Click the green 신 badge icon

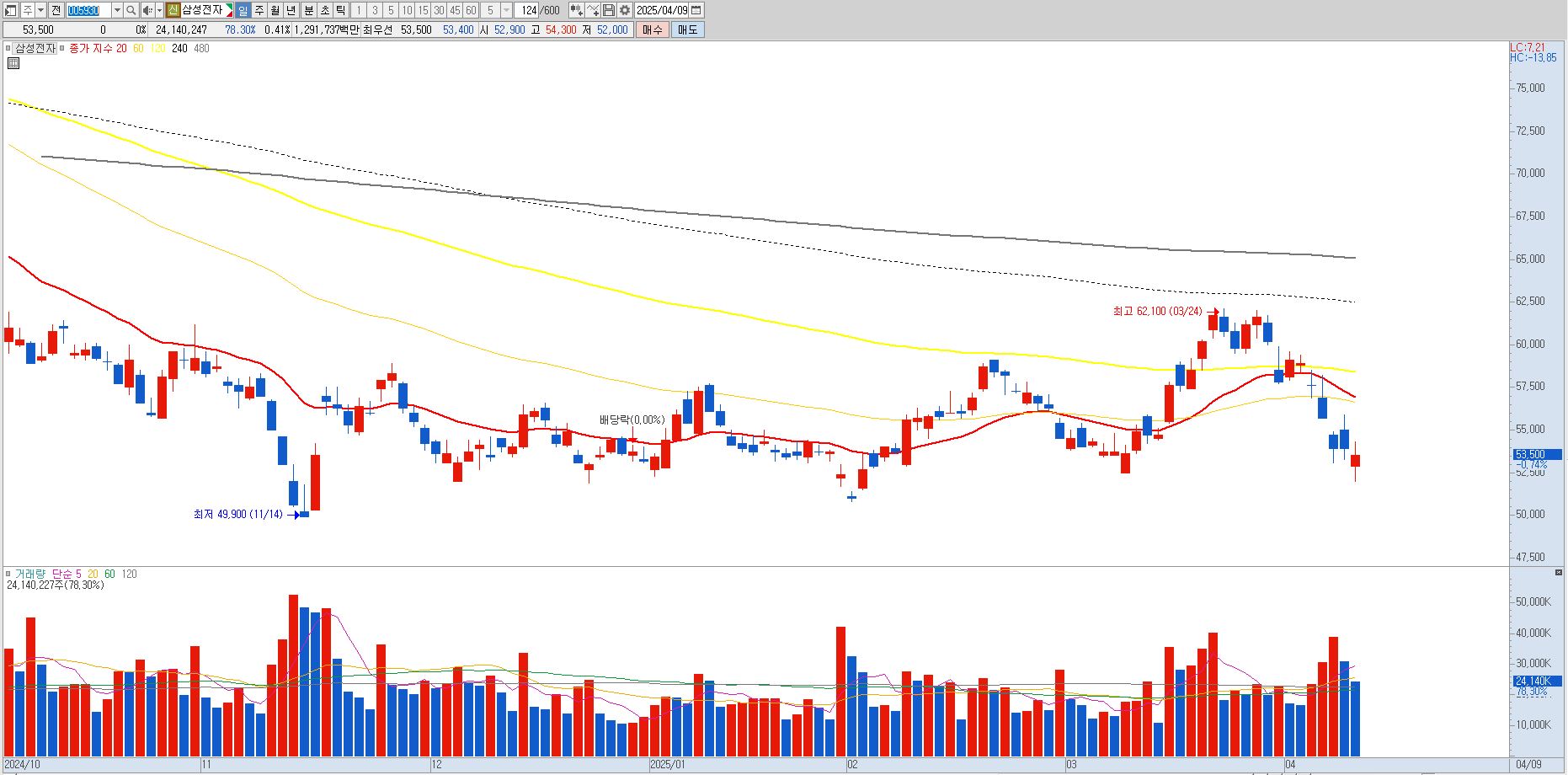[x=173, y=10]
